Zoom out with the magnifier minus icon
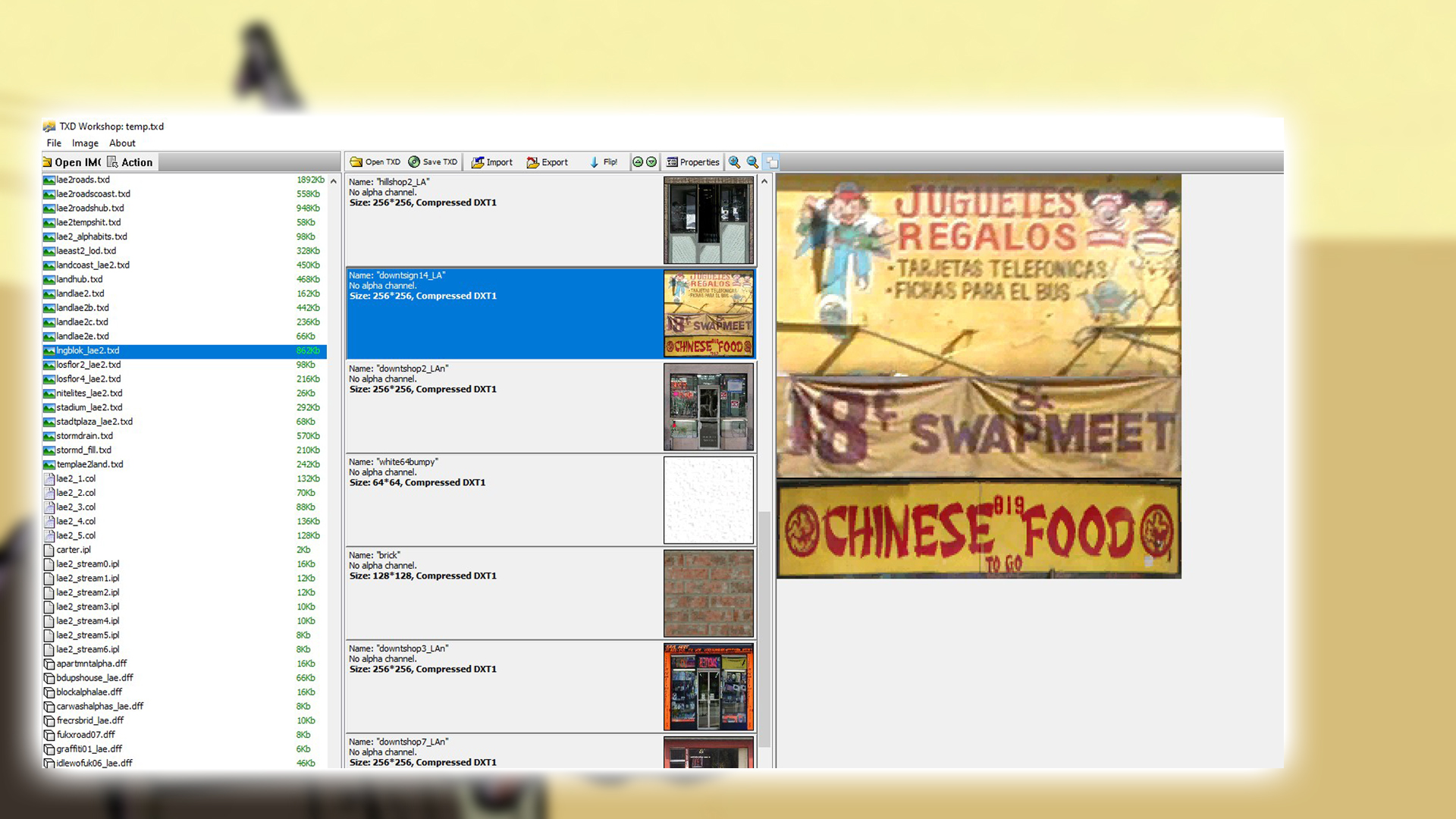 coord(752,162)
